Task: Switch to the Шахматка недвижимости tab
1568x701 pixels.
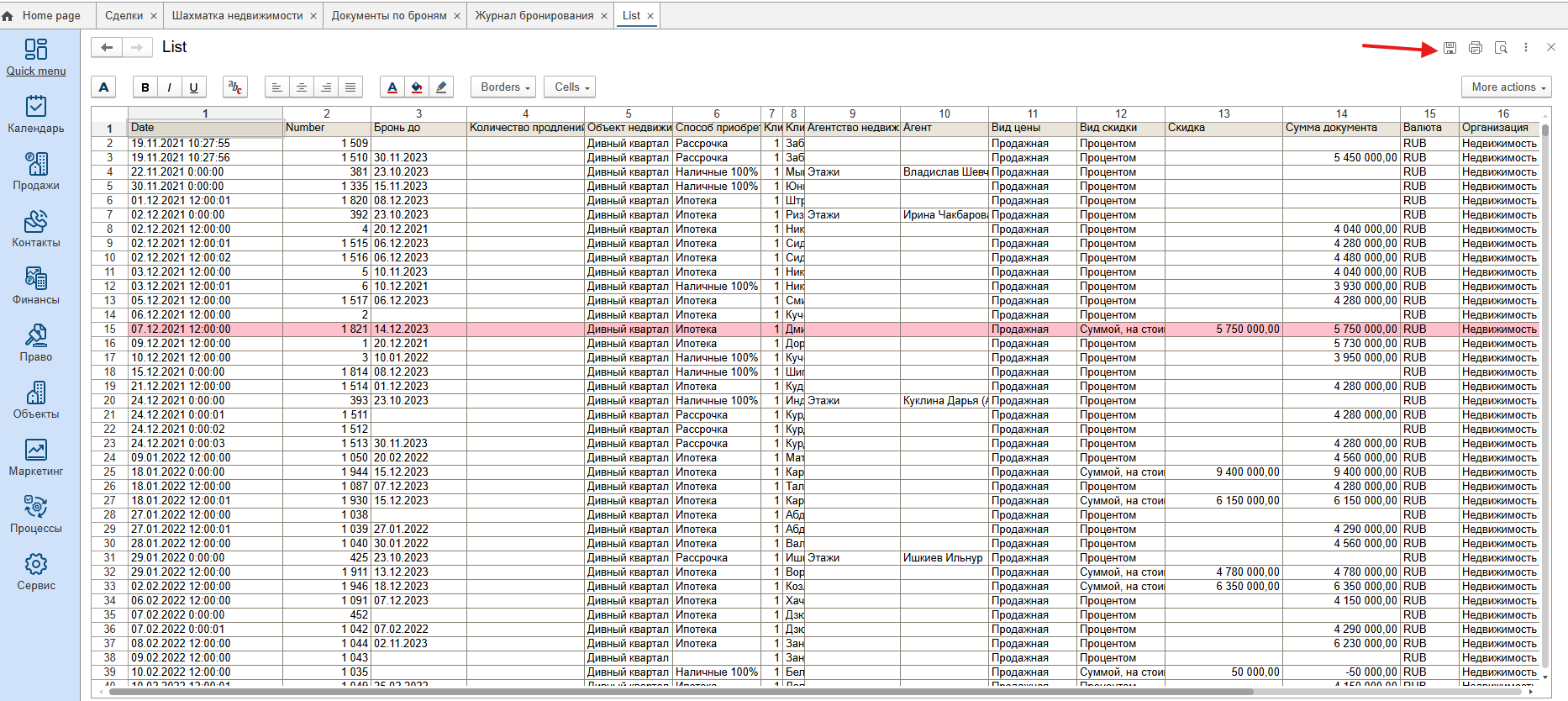Action: click(237, 16)
